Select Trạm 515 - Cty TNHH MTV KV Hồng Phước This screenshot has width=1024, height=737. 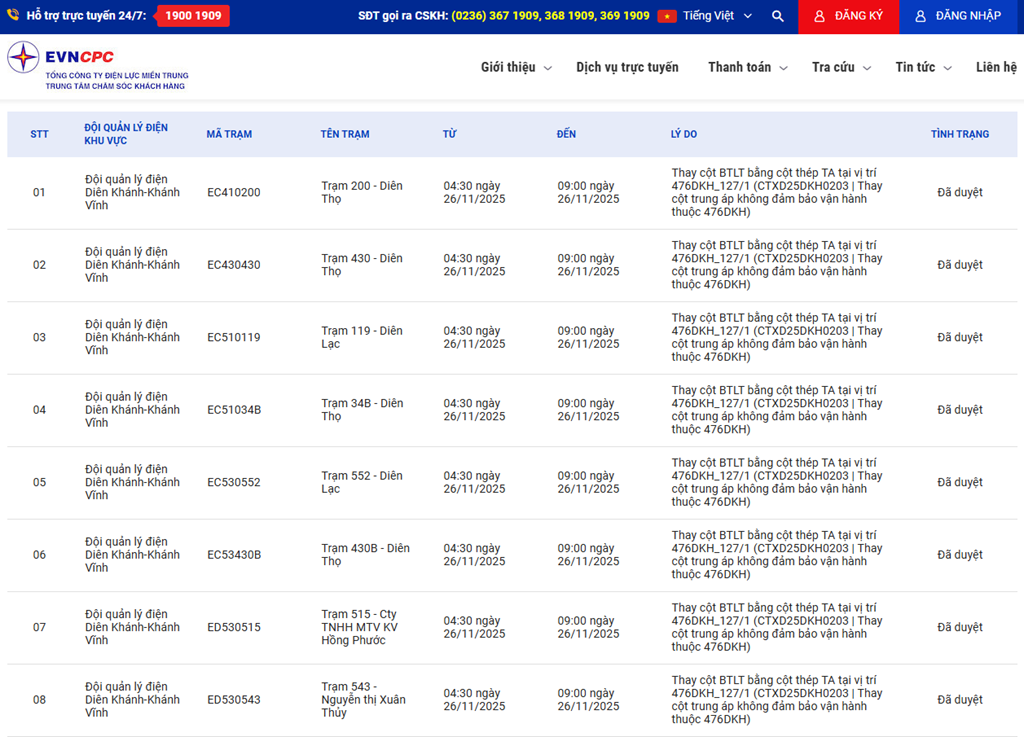click(x=359, y=627)
